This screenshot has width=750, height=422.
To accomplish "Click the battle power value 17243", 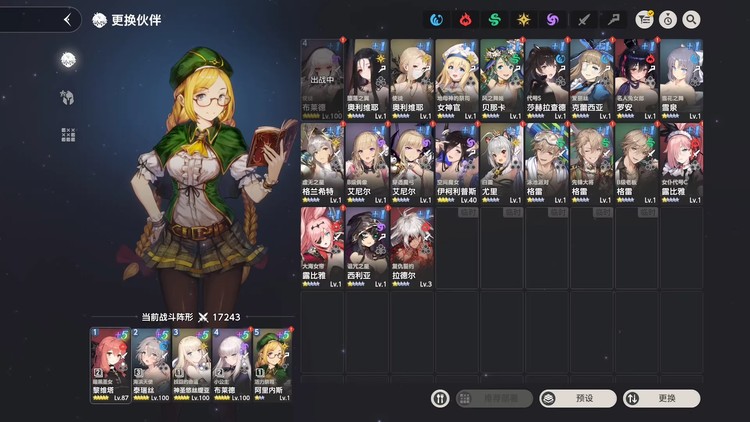I will pos(226,317).
